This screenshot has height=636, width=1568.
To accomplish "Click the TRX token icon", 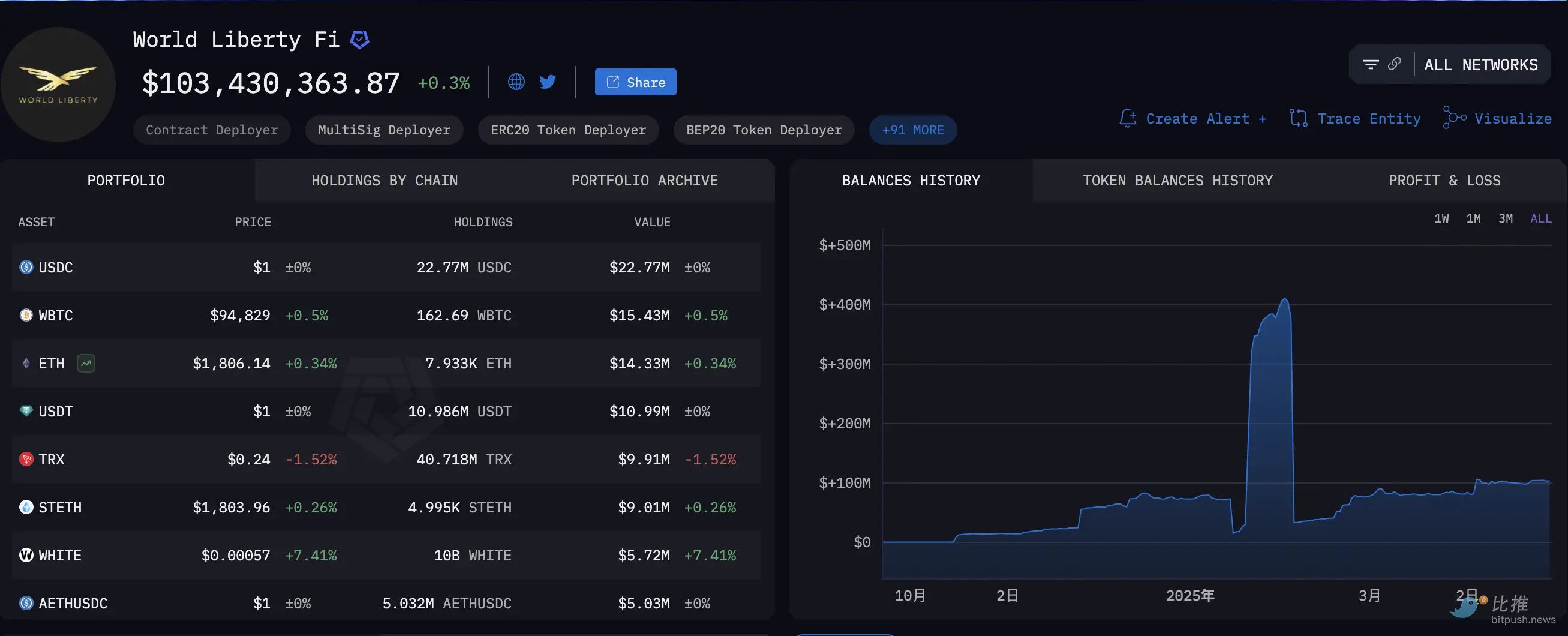I will tap(26, 460).
